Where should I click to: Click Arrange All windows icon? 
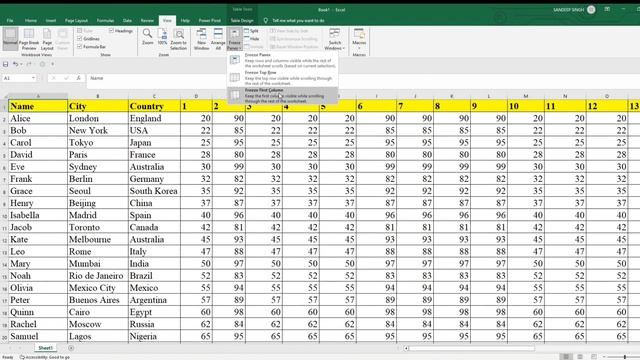click(218, 34)
